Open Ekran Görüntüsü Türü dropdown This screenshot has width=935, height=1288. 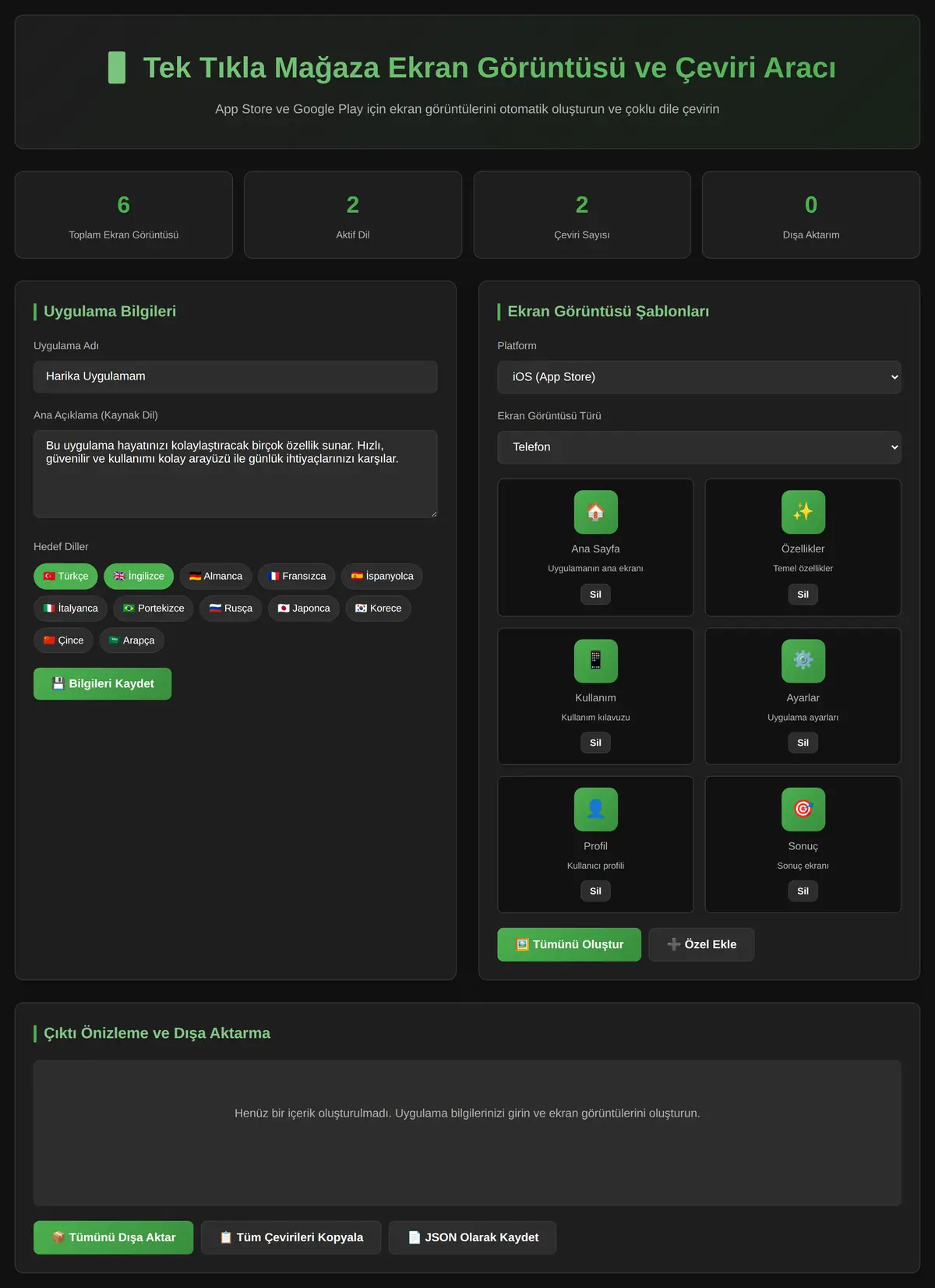[699, 447]
